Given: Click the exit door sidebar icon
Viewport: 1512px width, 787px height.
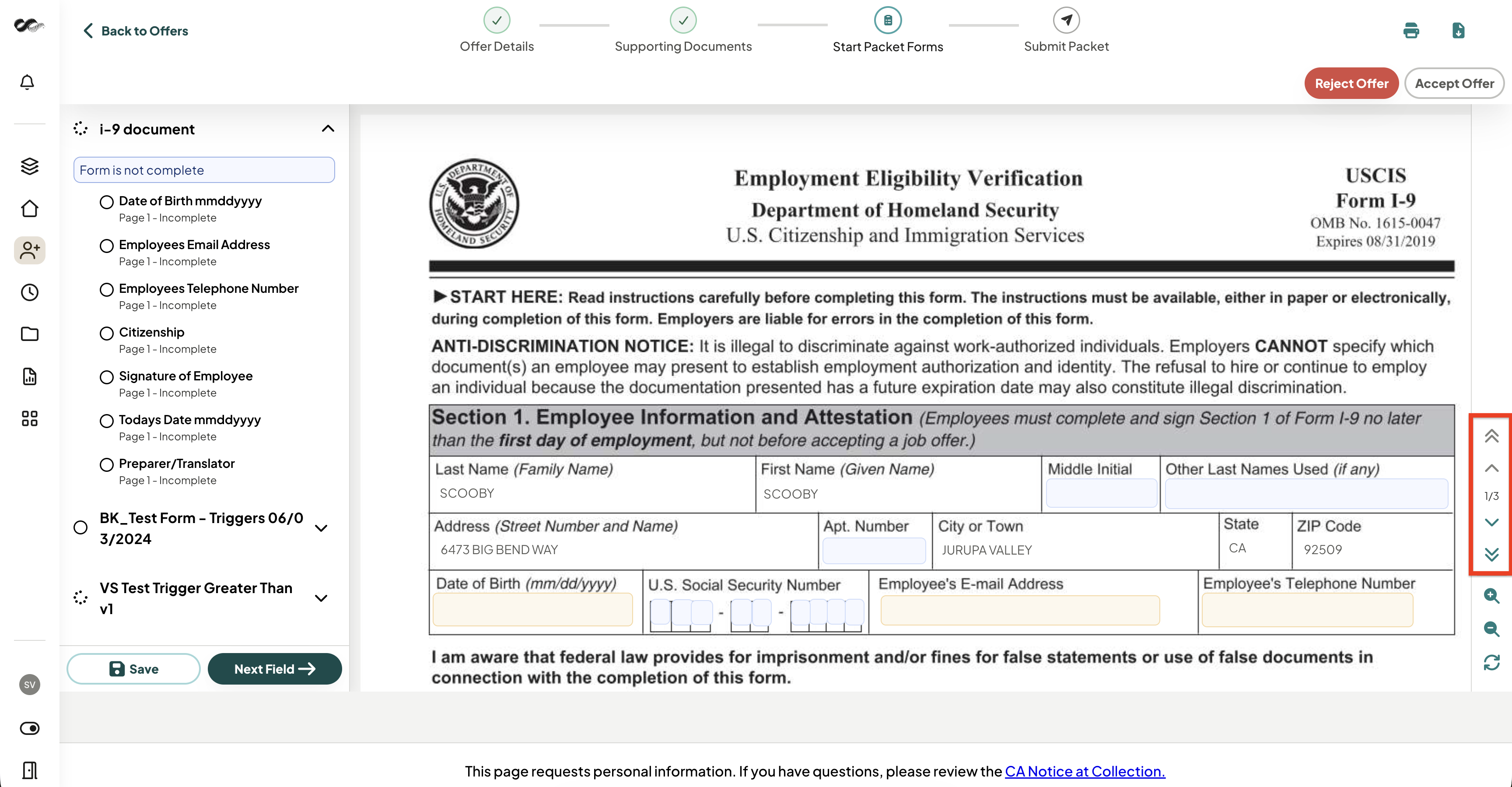Looking at the screenshot, I should click(x=29, y=770).
